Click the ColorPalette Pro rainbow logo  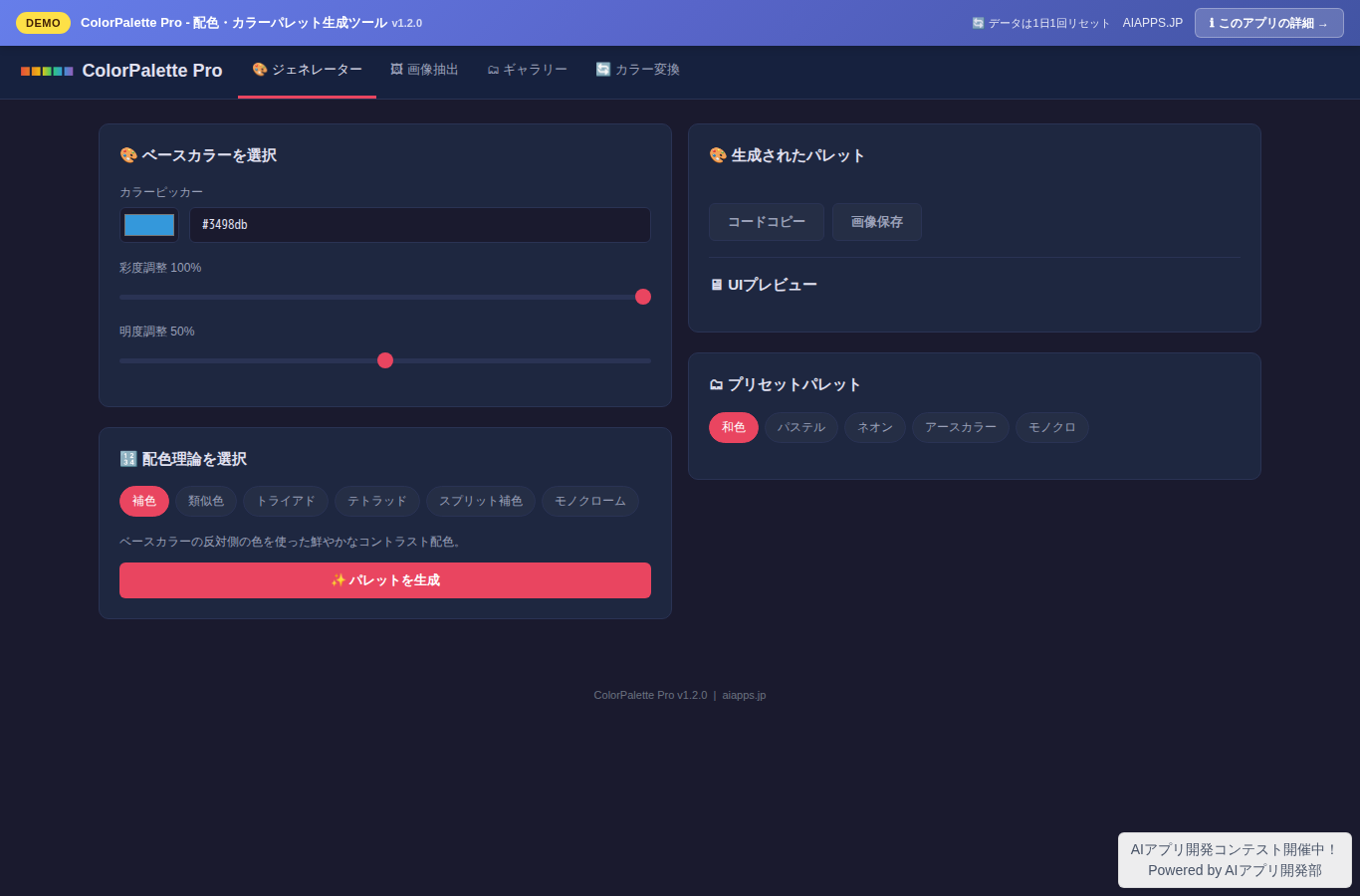tap(47, 71)
